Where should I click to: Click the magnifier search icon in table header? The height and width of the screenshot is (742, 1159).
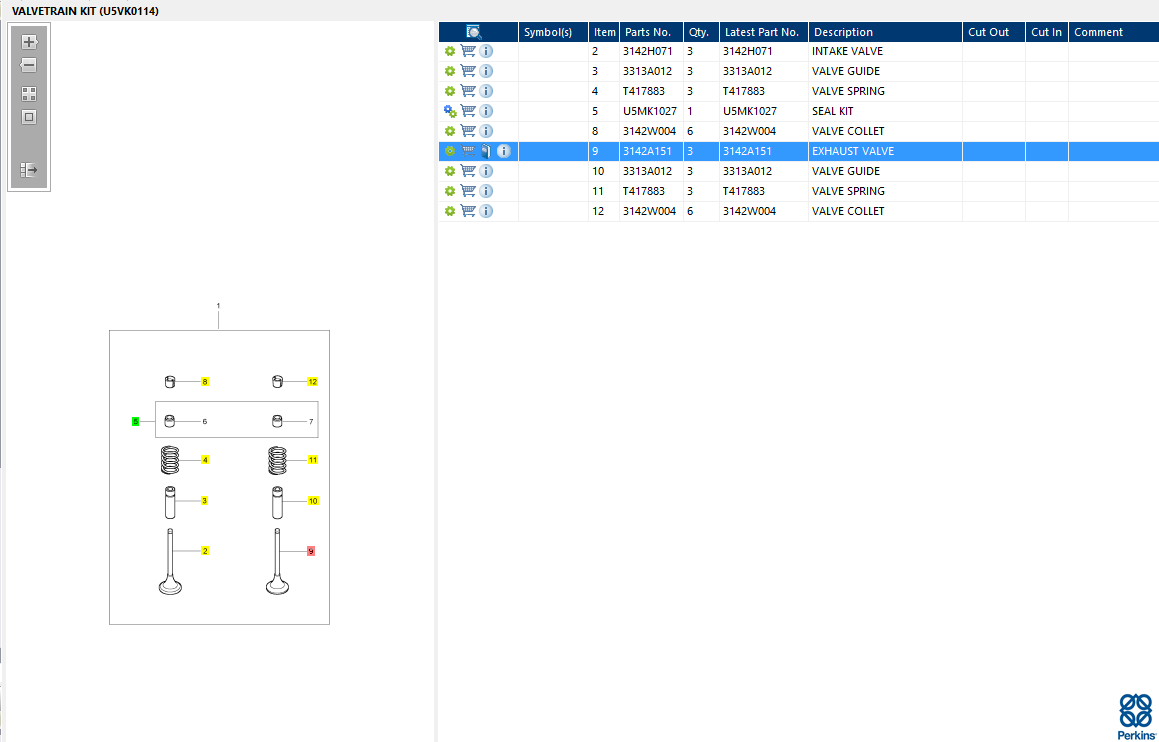click(x=474, y=32)
